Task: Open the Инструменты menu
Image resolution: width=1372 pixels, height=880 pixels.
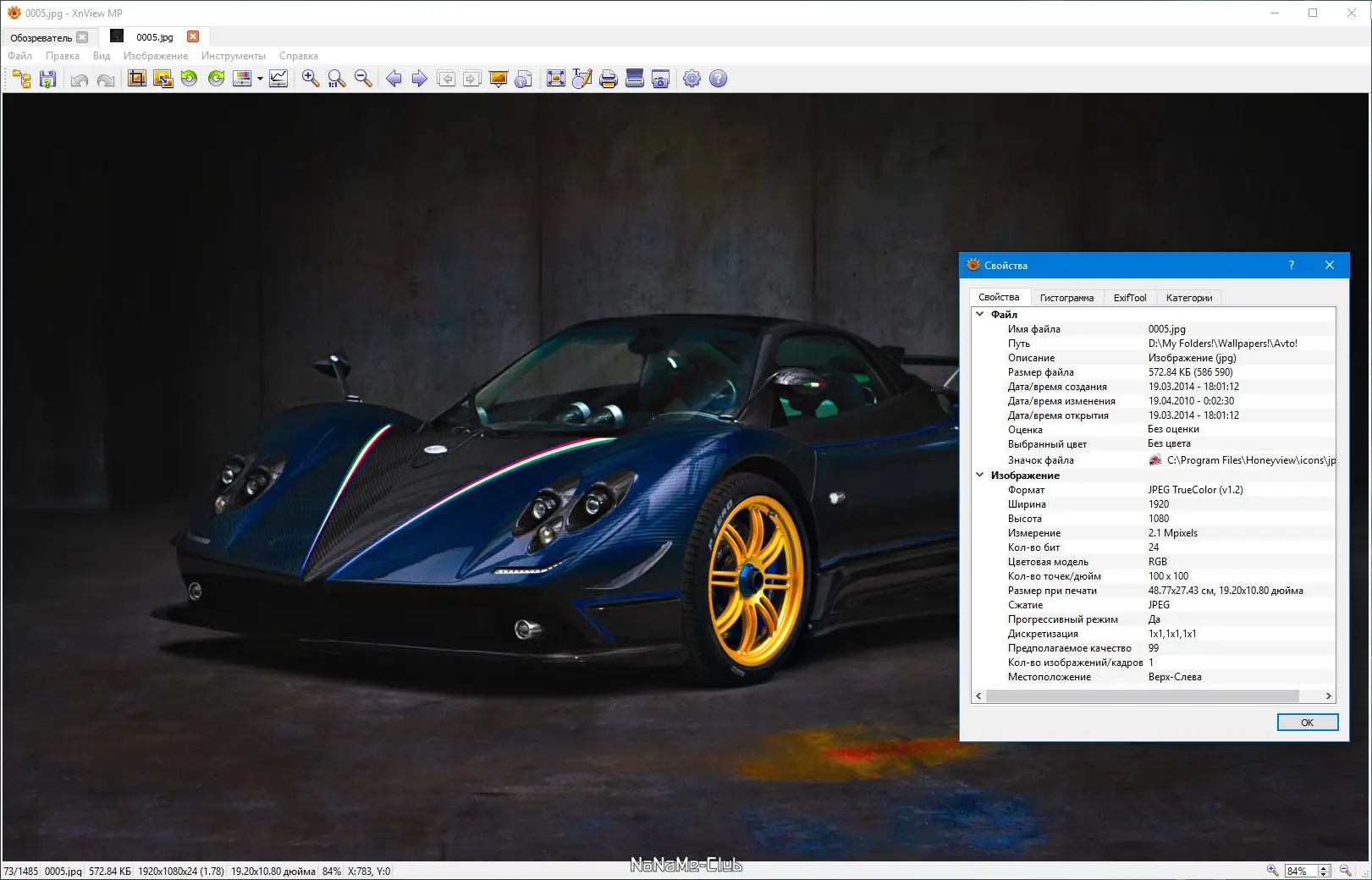Action: pyautogui.click(x=233, y=56)
